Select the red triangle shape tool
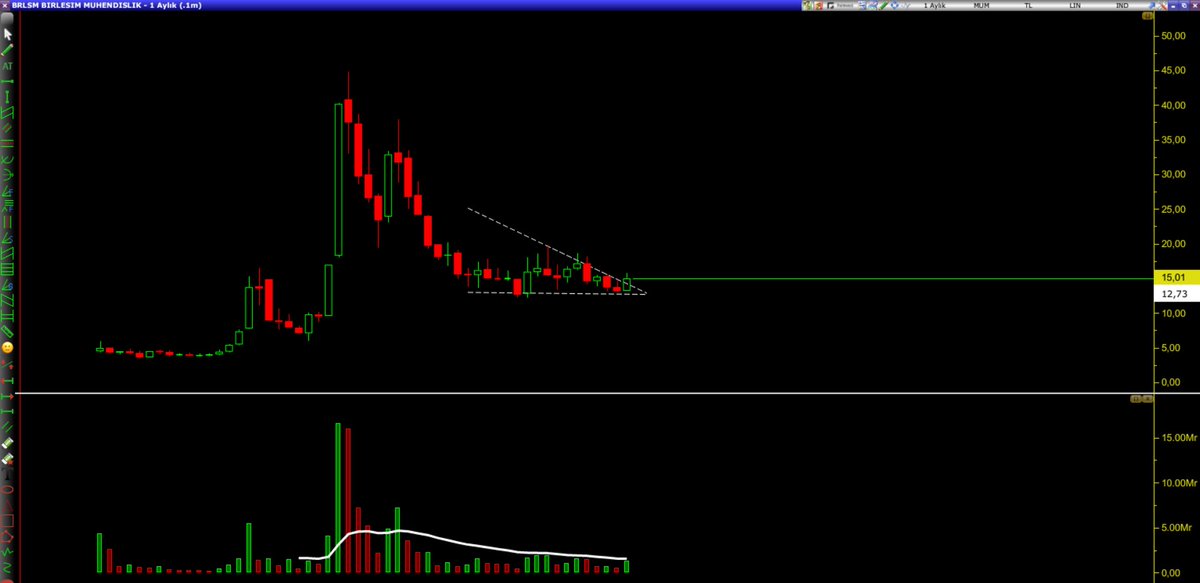Image resolution: width=1200 pixels, height=583 pixels. point(7,505)
